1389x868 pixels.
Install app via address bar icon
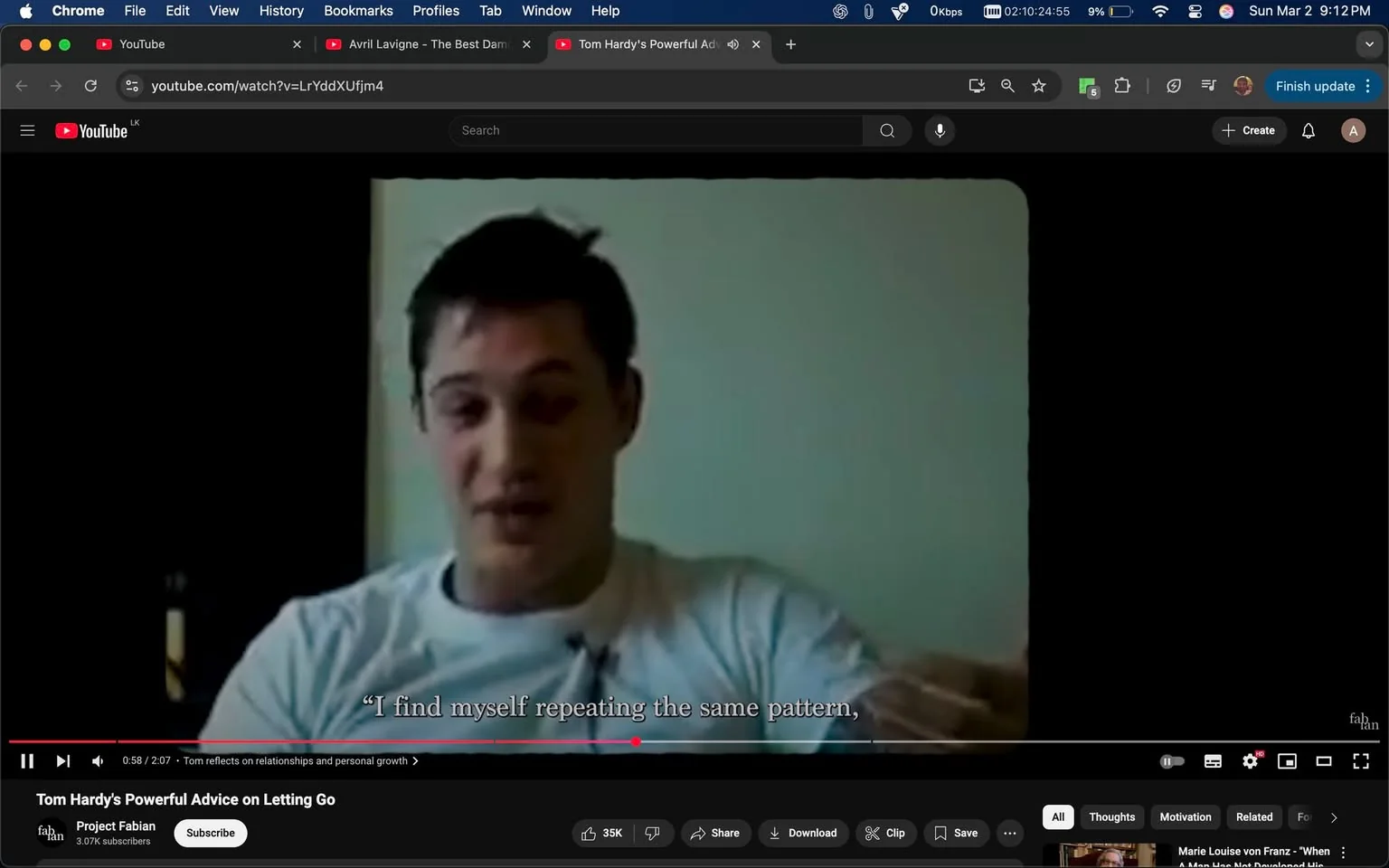[977, 86]
